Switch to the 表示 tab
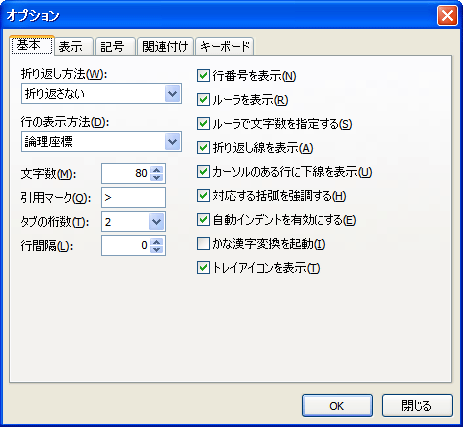 coord(74,46)
